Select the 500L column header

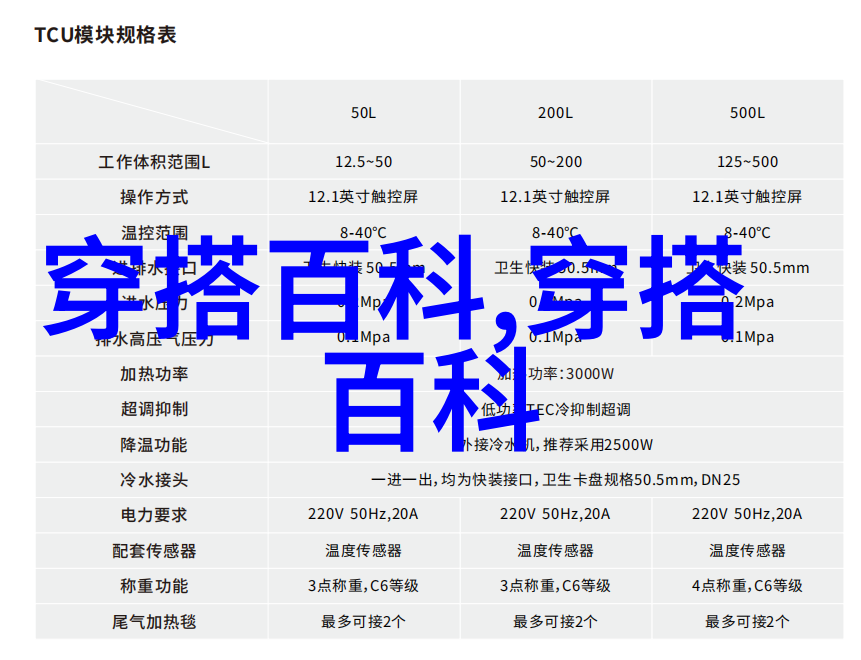[747, 113]
